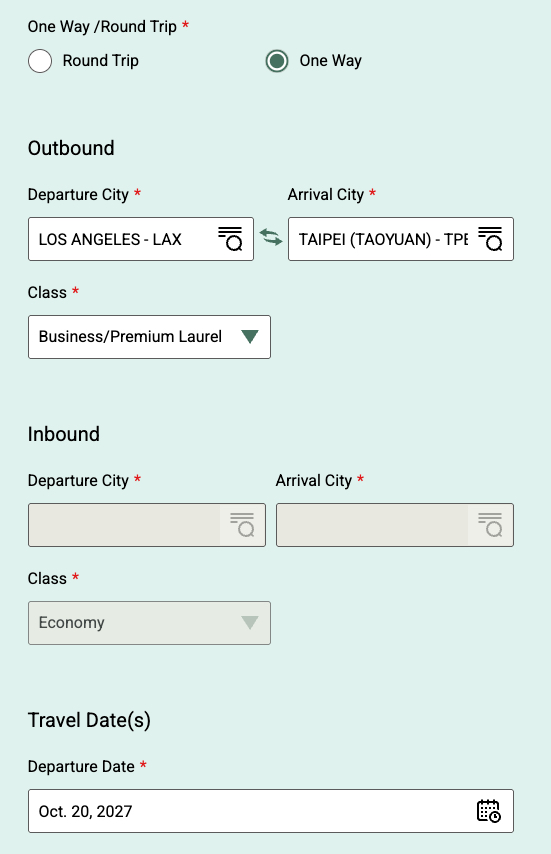The width and height of the screenshot is (551, 854).
Task: Click the Outbound section heading
Action: coord(71,148)
